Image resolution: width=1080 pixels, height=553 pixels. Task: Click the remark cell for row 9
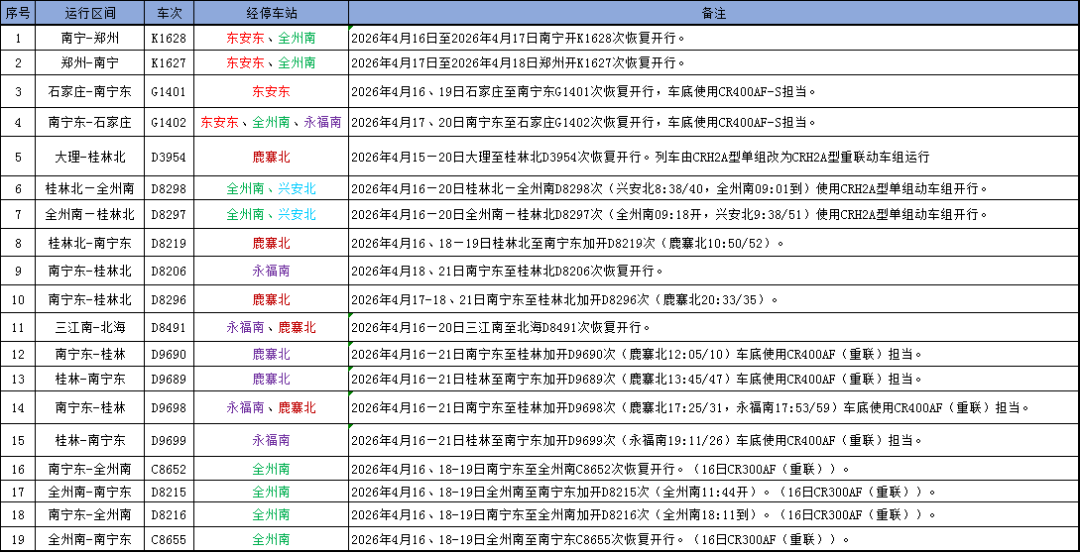click(713, 271)
